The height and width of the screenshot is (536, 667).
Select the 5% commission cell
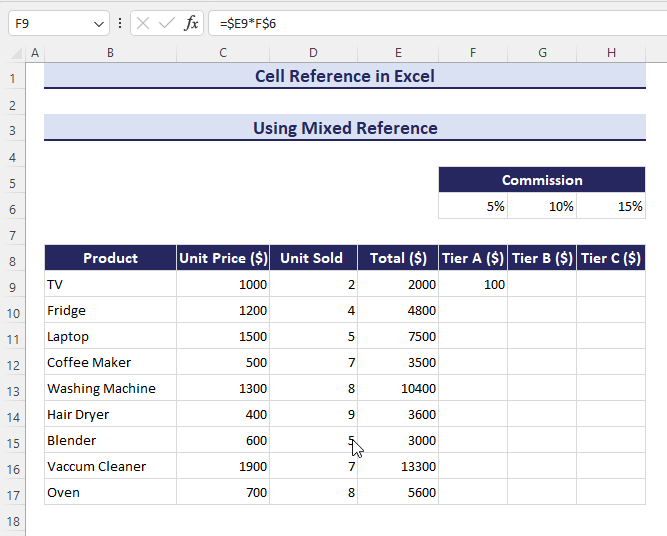click(x=472, y=207)
